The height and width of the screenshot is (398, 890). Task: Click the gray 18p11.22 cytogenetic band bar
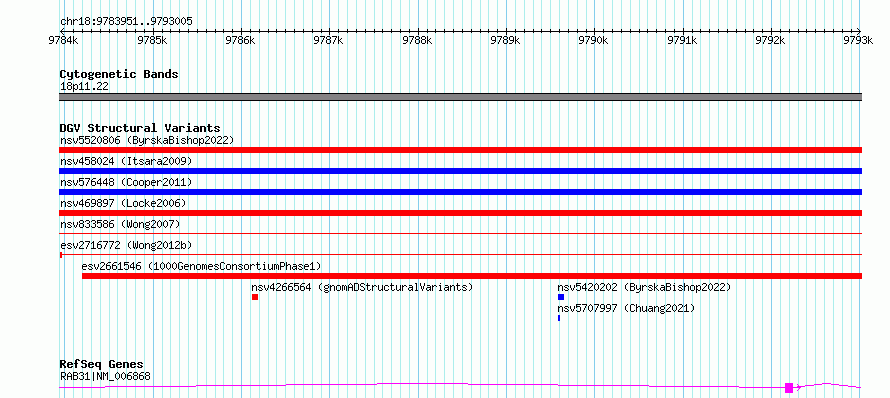point(460,97)
